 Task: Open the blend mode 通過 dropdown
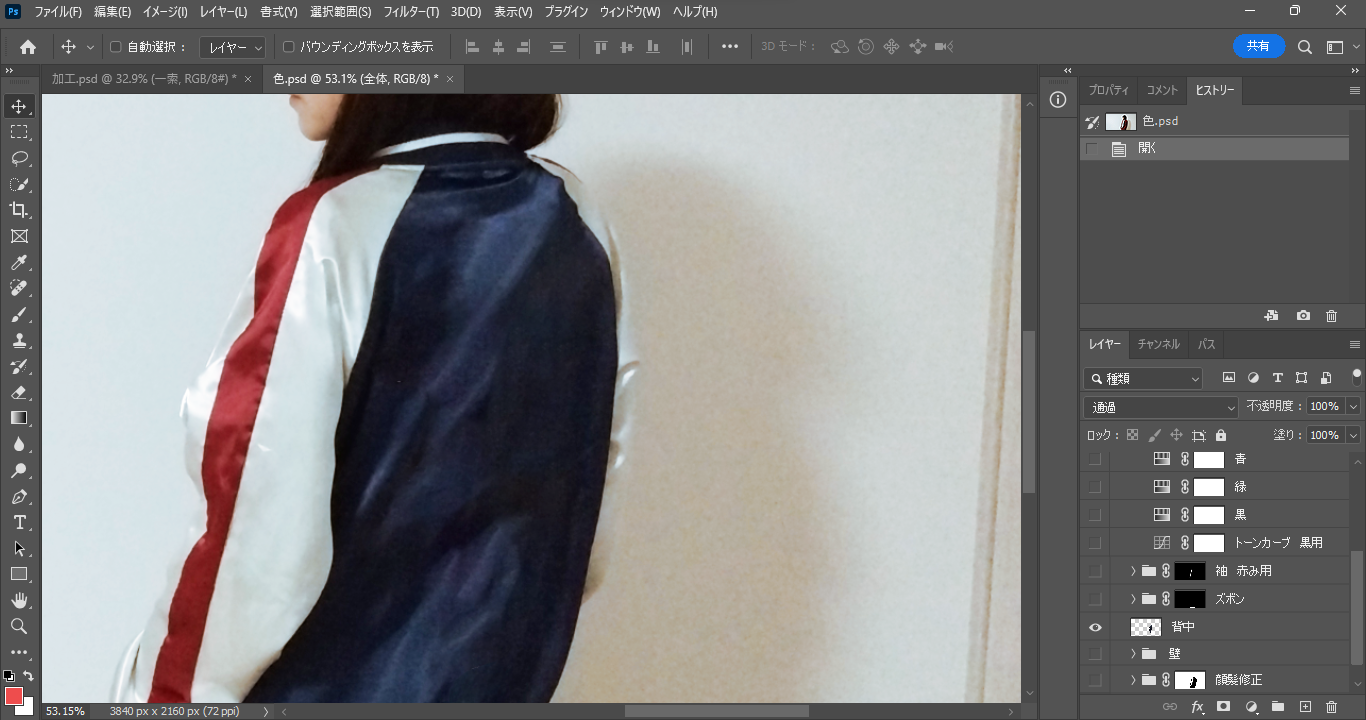click(1160, 407)
